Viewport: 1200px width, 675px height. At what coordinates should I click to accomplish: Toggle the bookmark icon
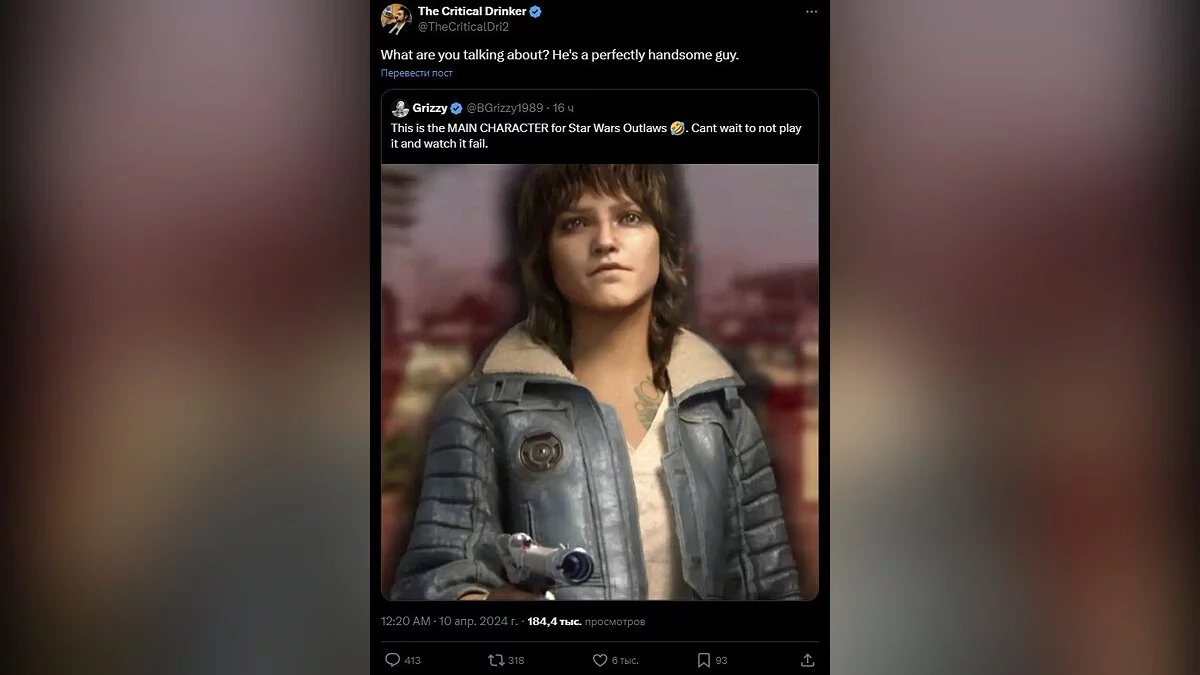(704, 660)
